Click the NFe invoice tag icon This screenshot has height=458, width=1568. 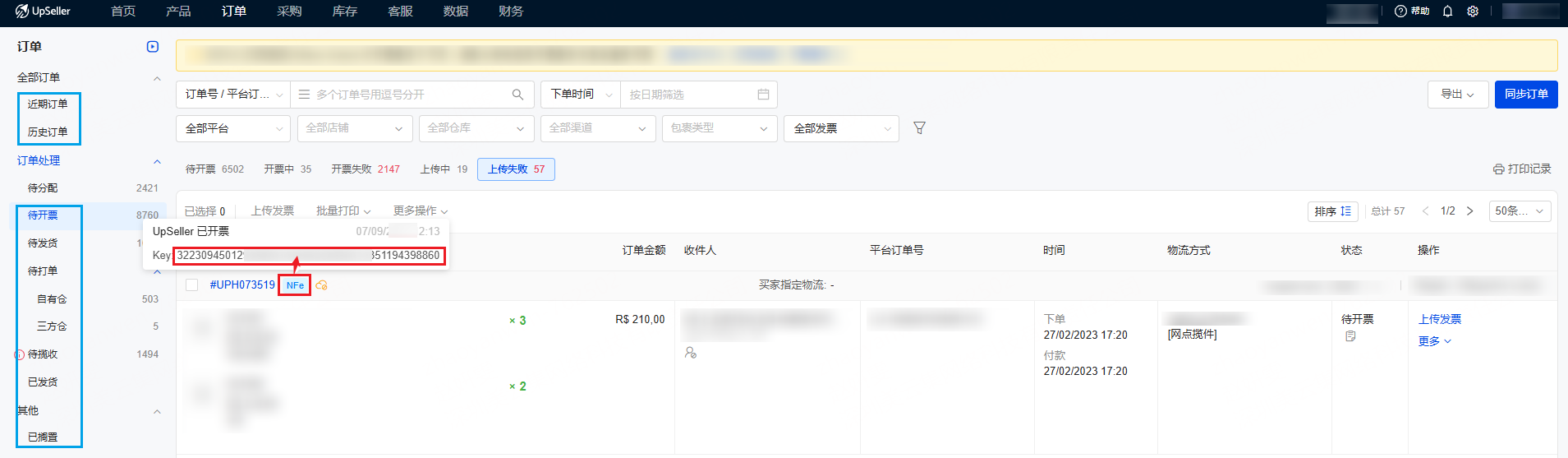[x=295, y=285]
